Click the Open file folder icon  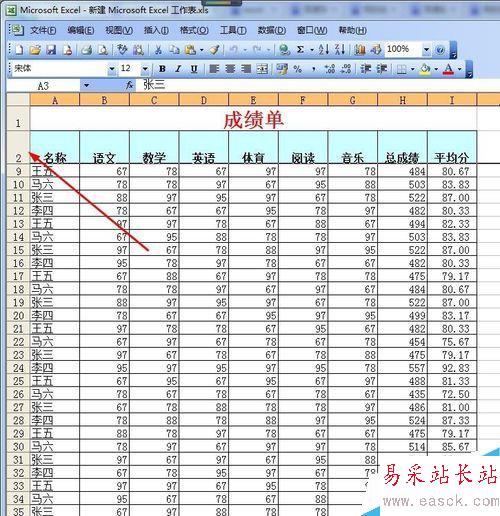tap(35, 50)
